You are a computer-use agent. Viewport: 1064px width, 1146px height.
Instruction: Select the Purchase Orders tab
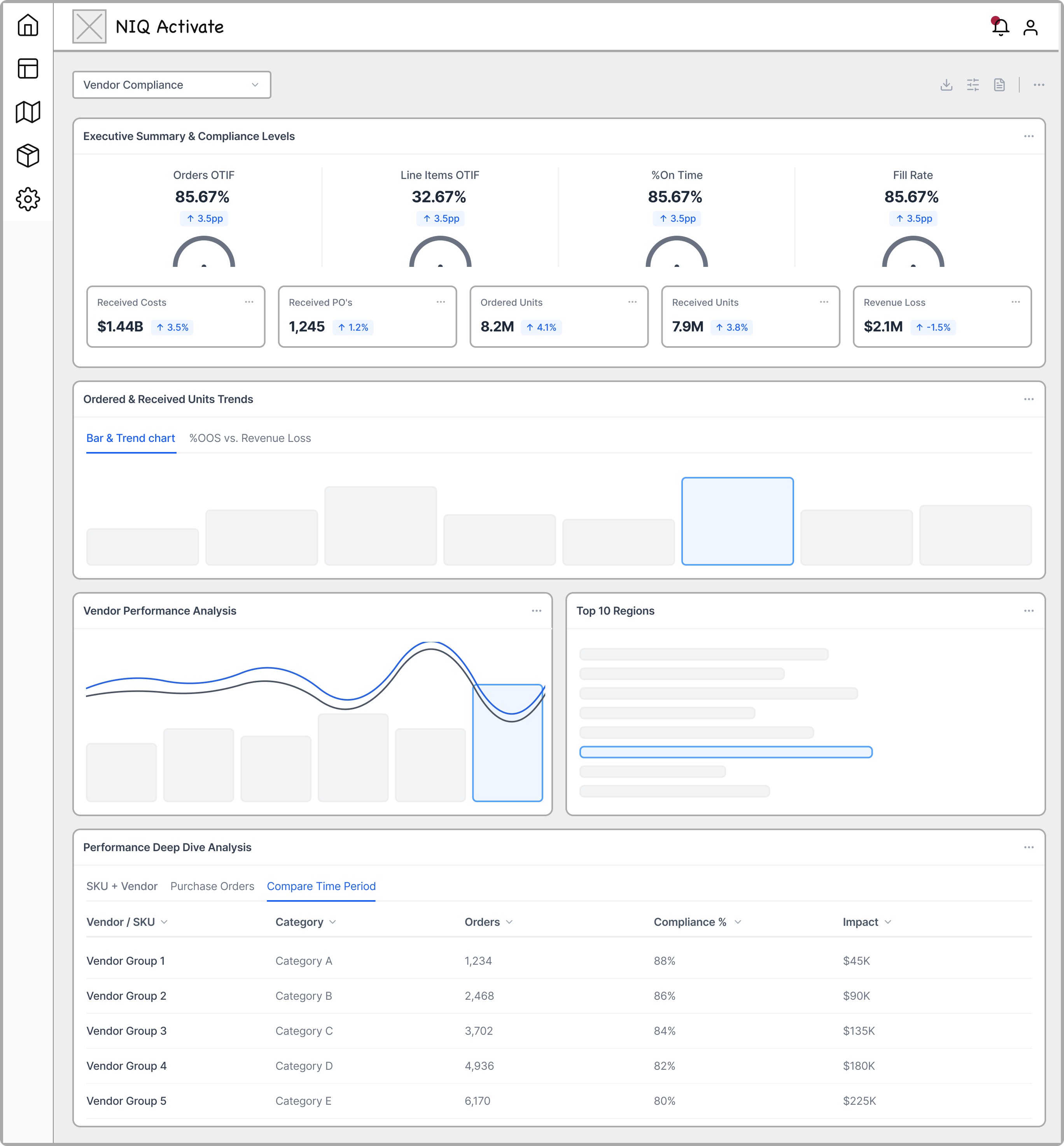pyautogui.click(x=212, y=886)
